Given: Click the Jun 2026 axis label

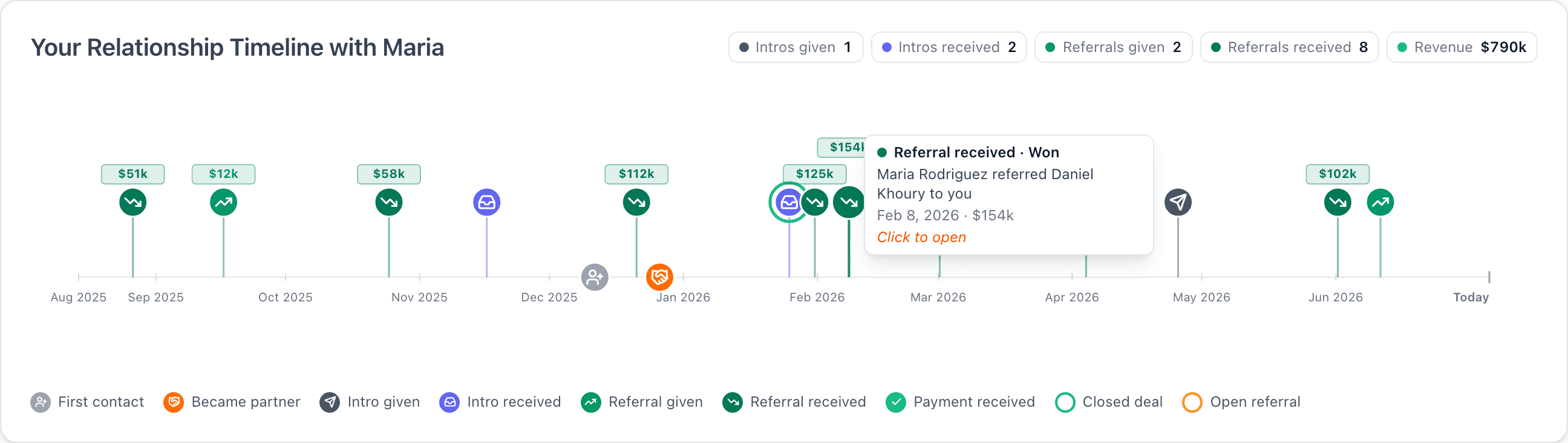Looking at the screenshot, I should click(x=1336, y=297).
